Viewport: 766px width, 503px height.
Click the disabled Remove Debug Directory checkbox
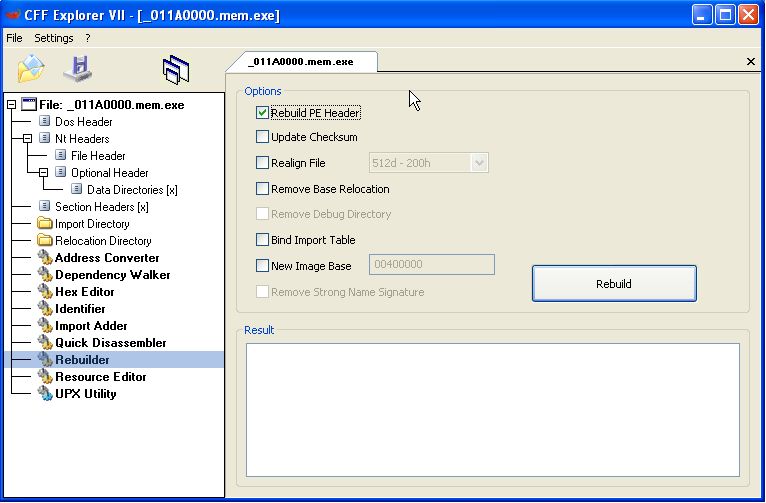click(262, 214)
